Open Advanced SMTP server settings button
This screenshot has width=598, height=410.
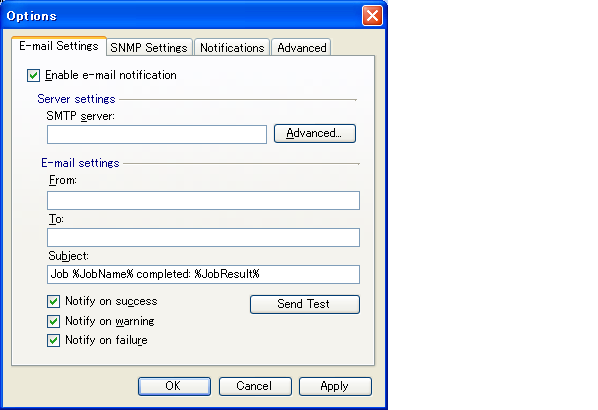click(x=315, y=133)
